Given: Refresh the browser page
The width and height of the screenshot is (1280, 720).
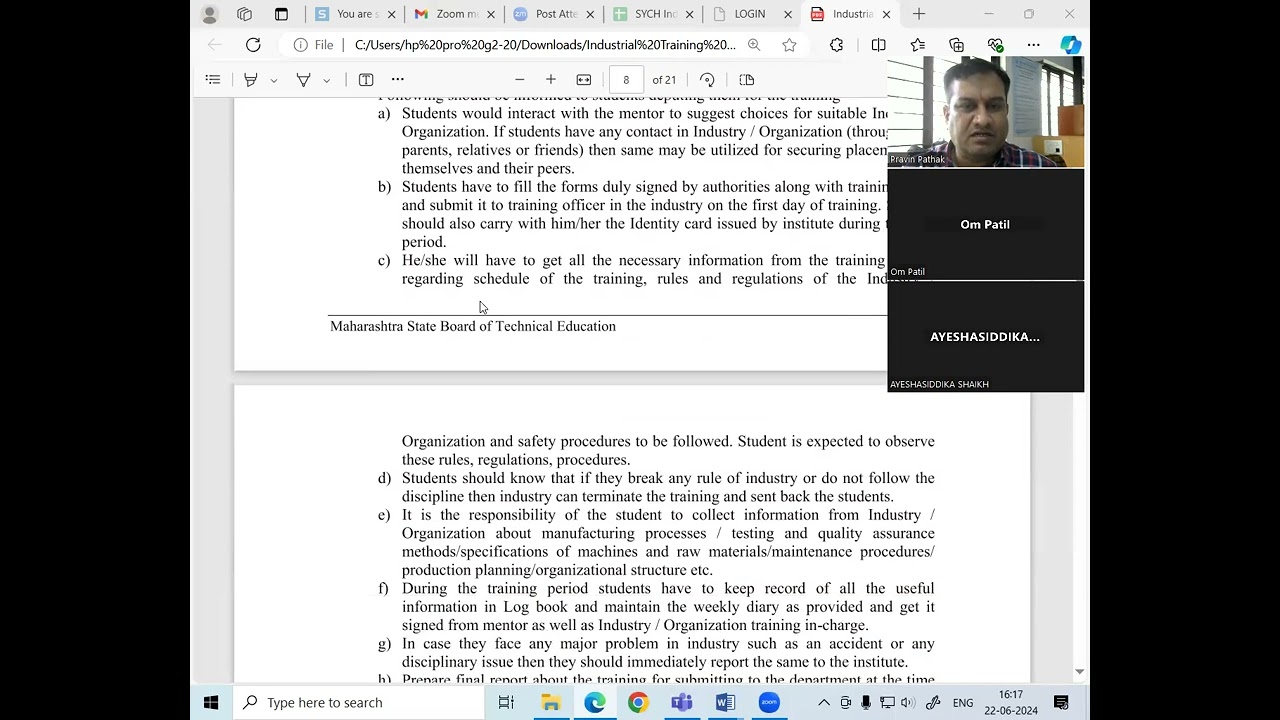Looking at the screenshot, I should click(253, 45).
